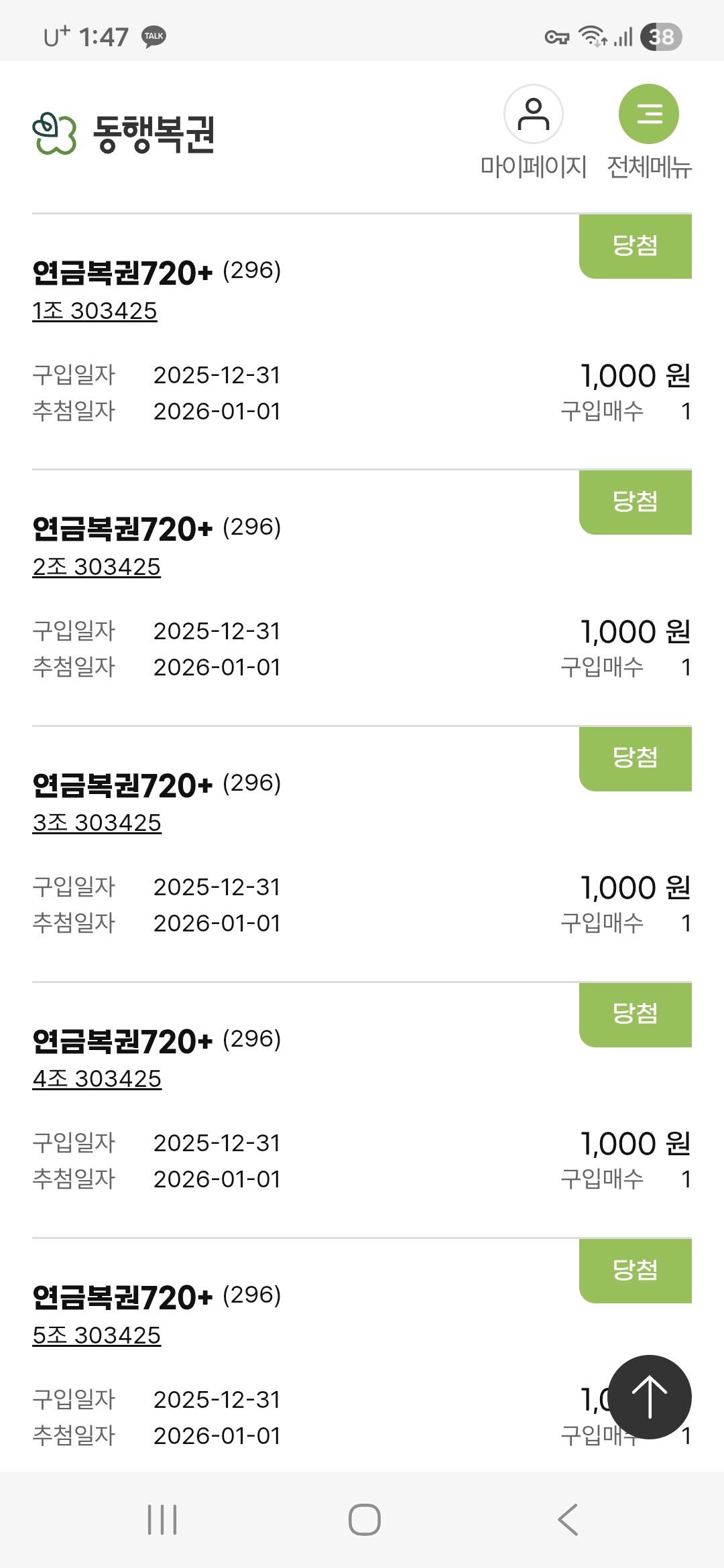Image resolution: width=724 pixels, height=1568 pixels.
Task: Open the full menu hamburger icon
Action: [648, 115]
